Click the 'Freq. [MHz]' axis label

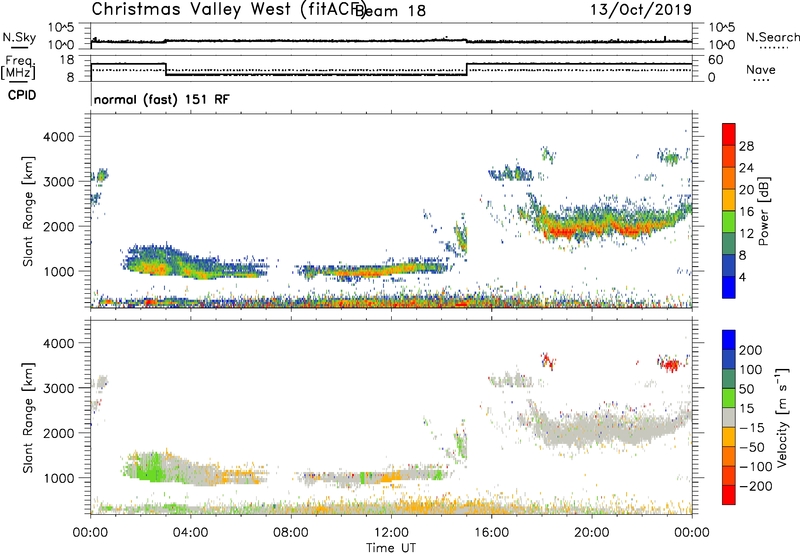point(18,67)
